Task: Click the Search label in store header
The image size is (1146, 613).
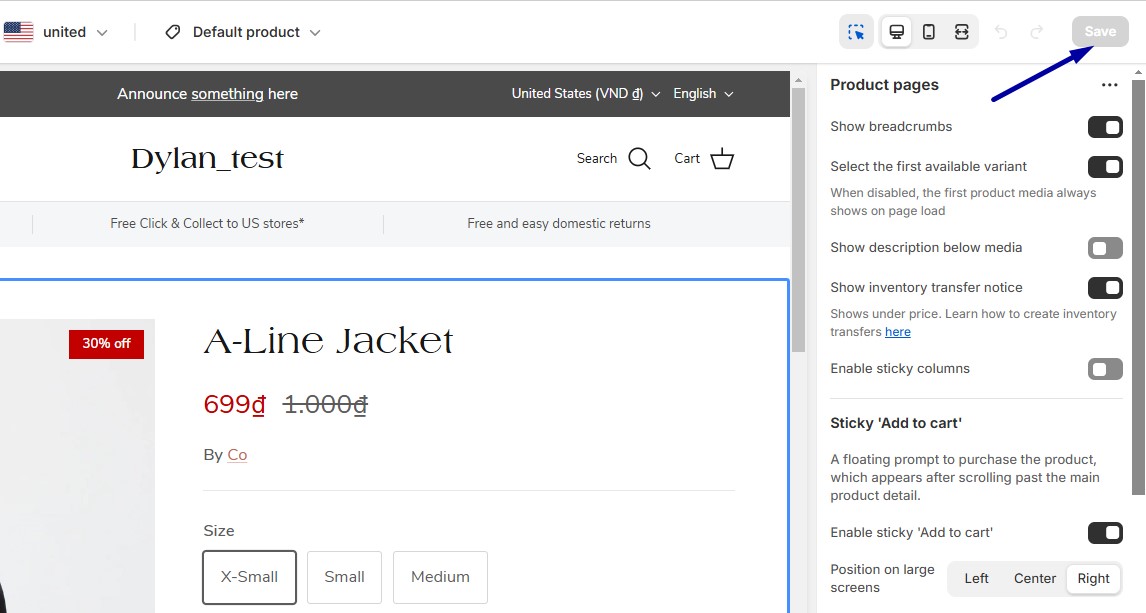Action: 596,159
